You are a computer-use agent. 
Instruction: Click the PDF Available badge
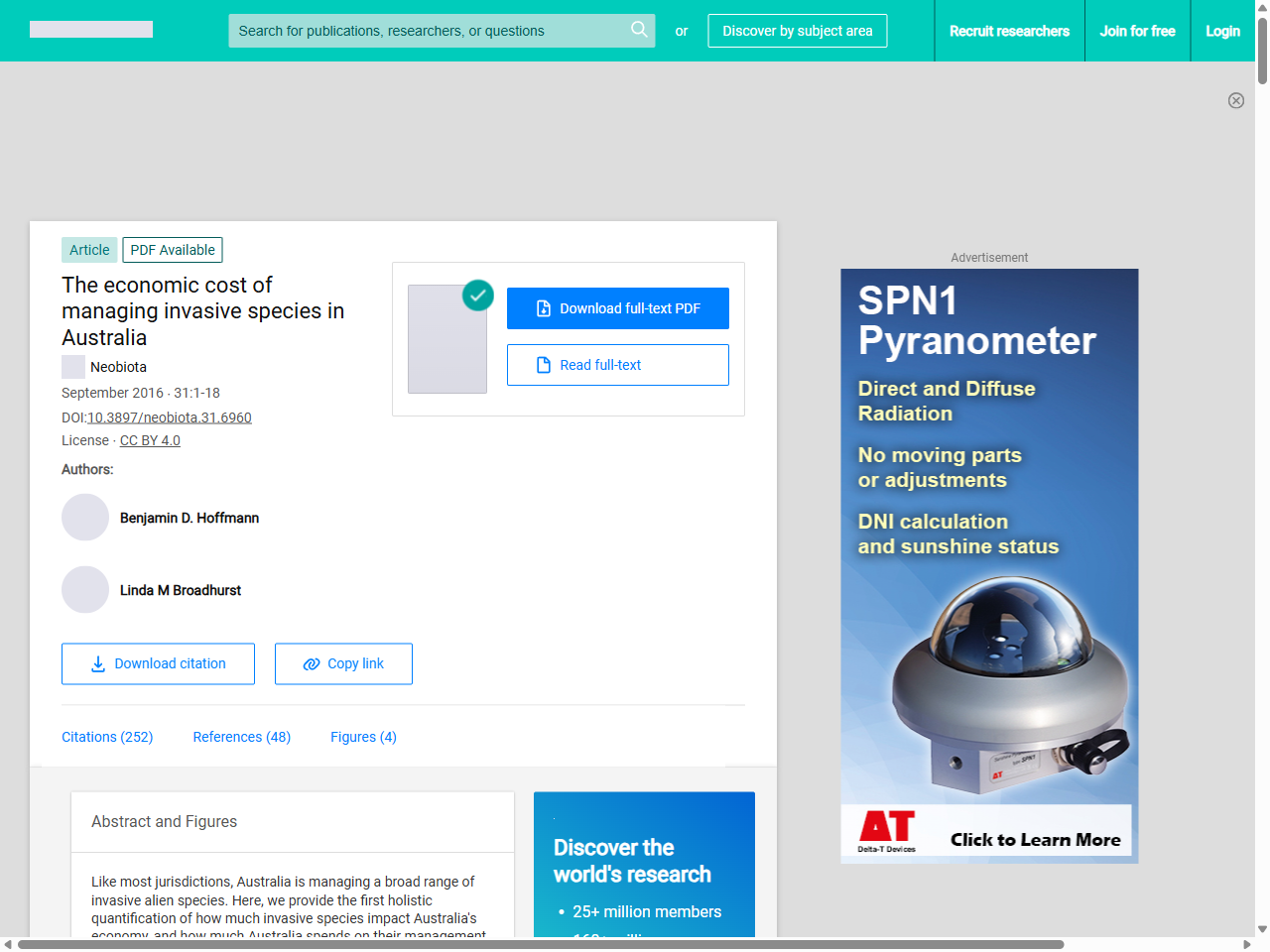click(173, 250)
